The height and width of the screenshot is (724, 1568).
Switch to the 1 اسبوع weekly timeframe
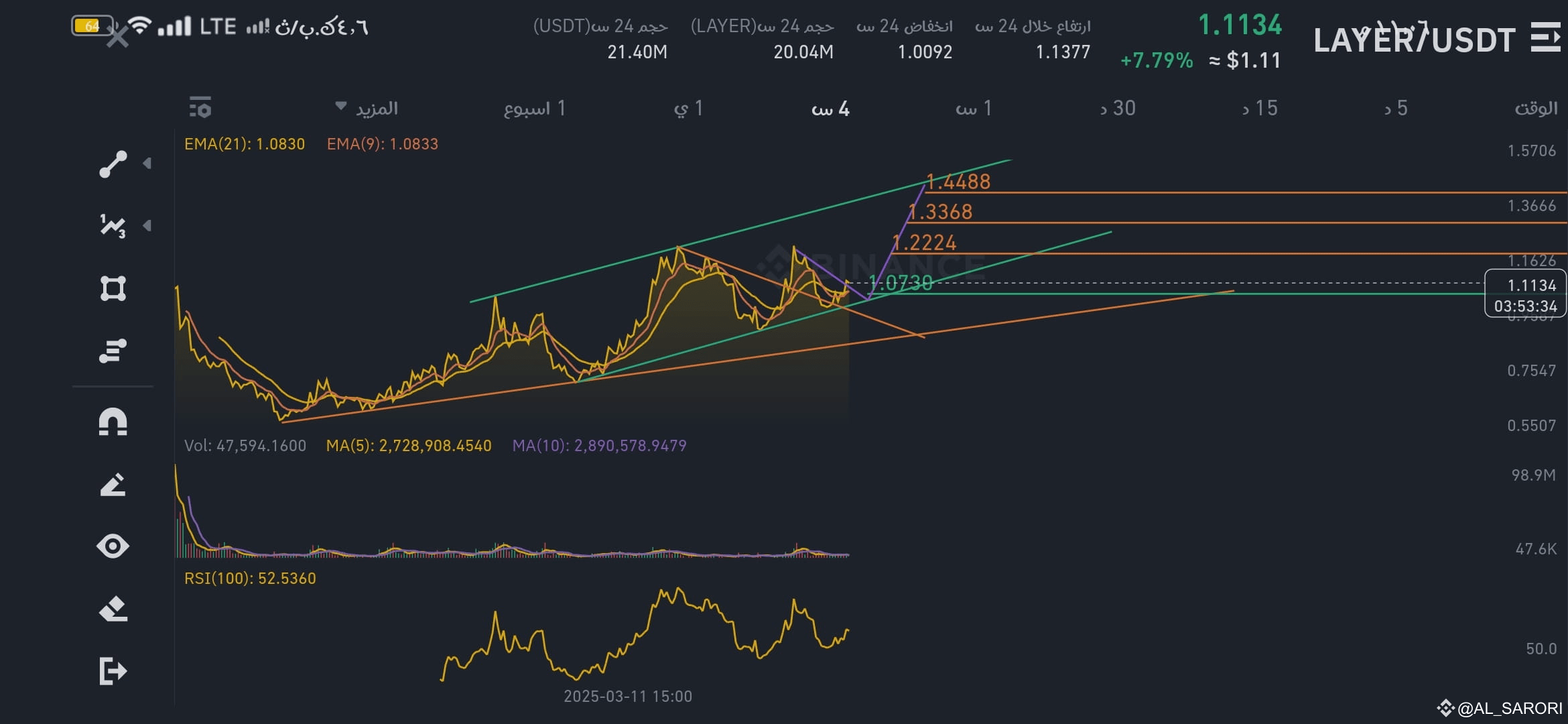point(535,108)
